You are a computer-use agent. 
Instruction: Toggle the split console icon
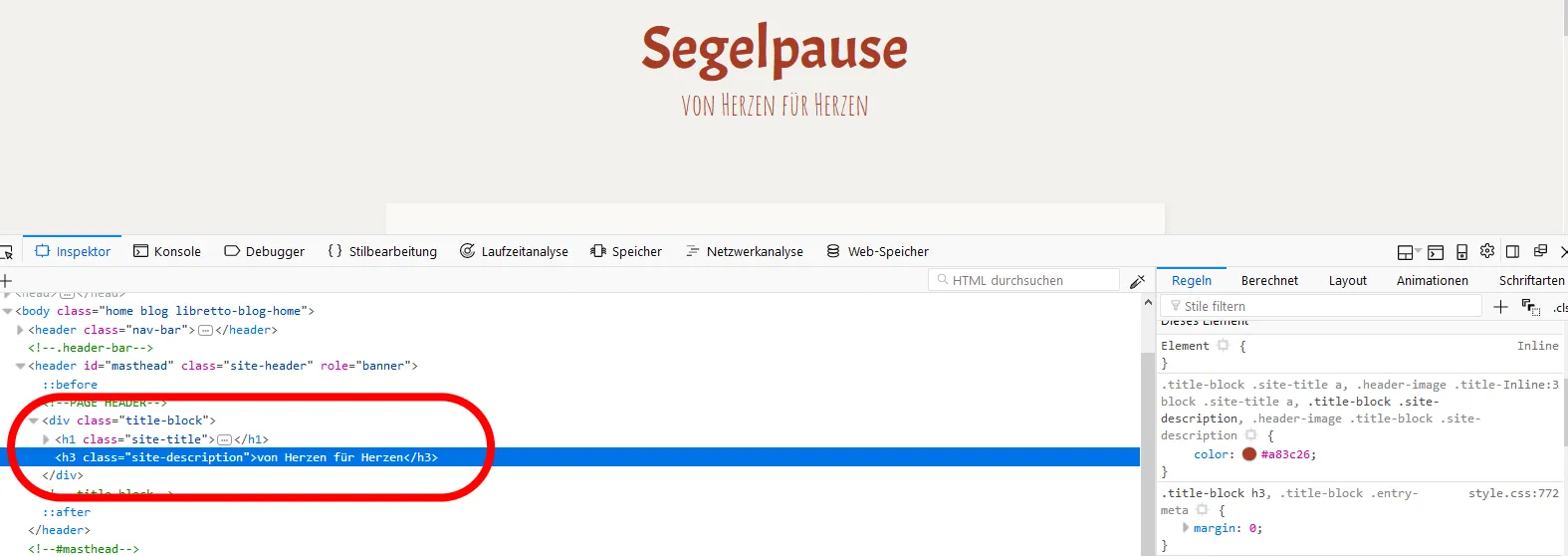tap(1436, 252)
